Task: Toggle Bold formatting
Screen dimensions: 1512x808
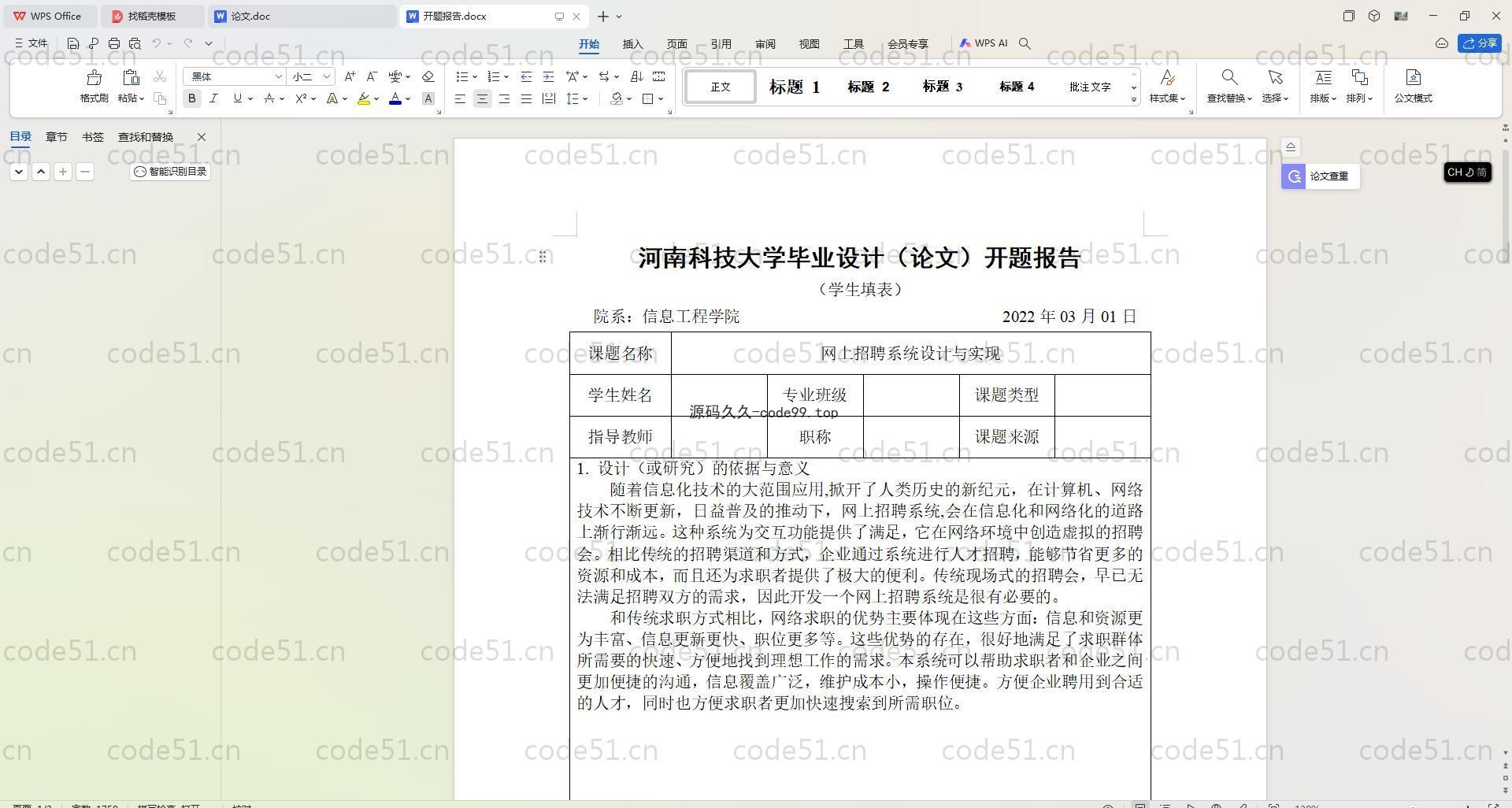Action: coord(191,98)
